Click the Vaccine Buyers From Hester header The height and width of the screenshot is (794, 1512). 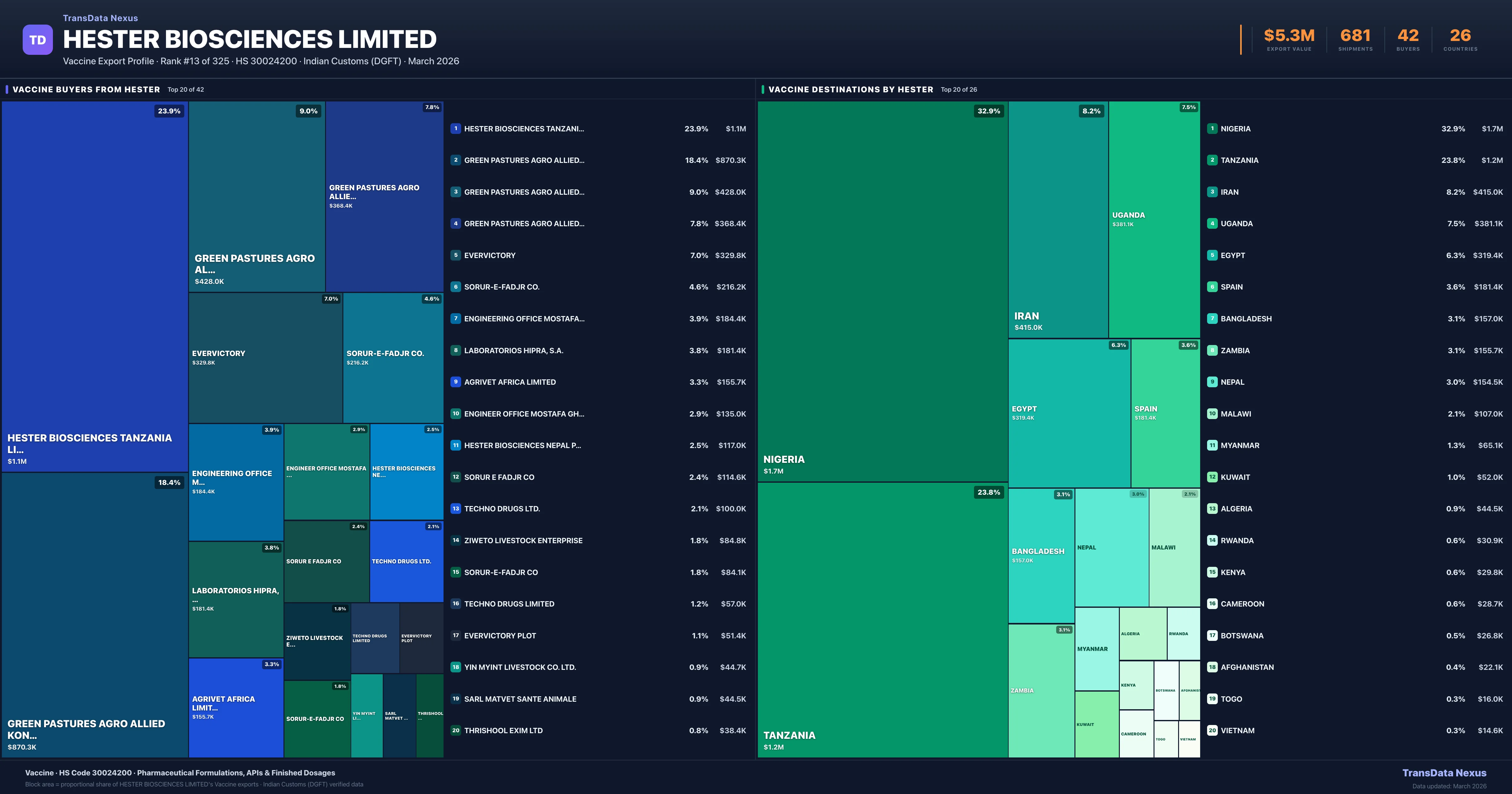point(86,89)
